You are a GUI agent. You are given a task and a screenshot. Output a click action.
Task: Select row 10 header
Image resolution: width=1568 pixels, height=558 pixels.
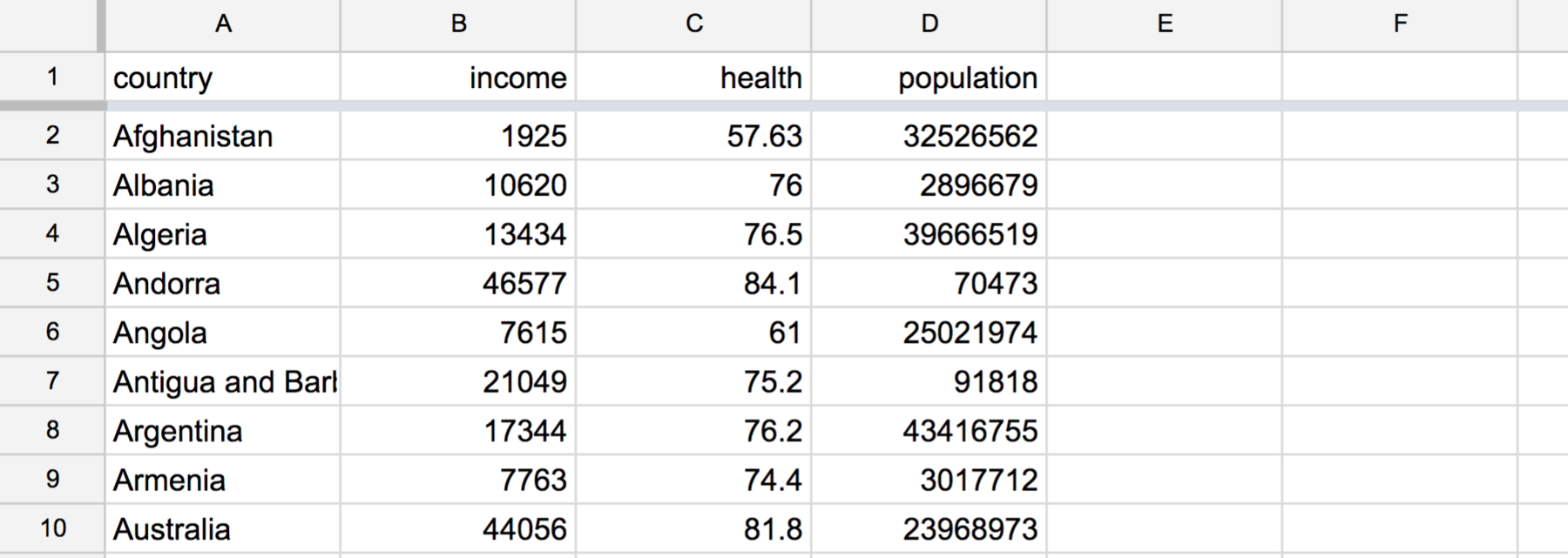click(x=51, y=528)
